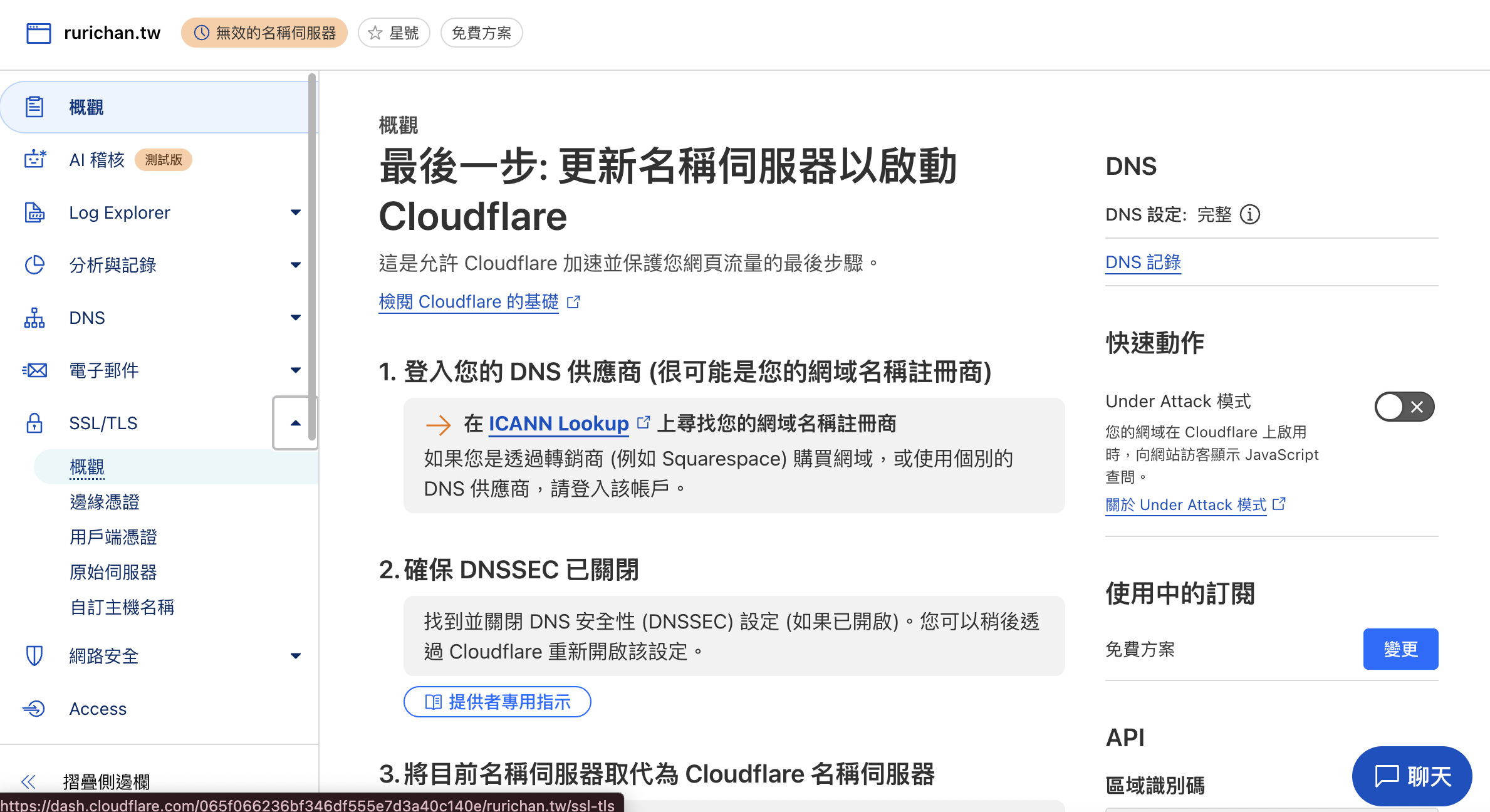Screen dimensions: 1490x812
Task: Click the SSL/TLS padlock icon
Action: click(34, 423)
